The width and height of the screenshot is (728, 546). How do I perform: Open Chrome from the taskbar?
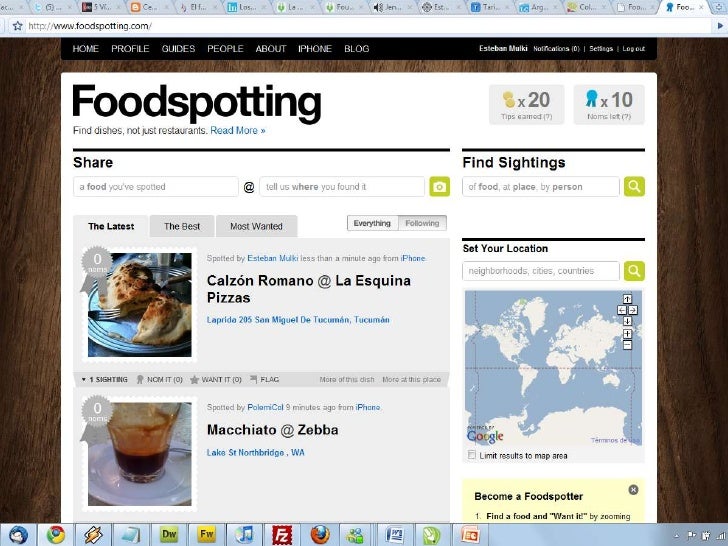pos(55,535)
